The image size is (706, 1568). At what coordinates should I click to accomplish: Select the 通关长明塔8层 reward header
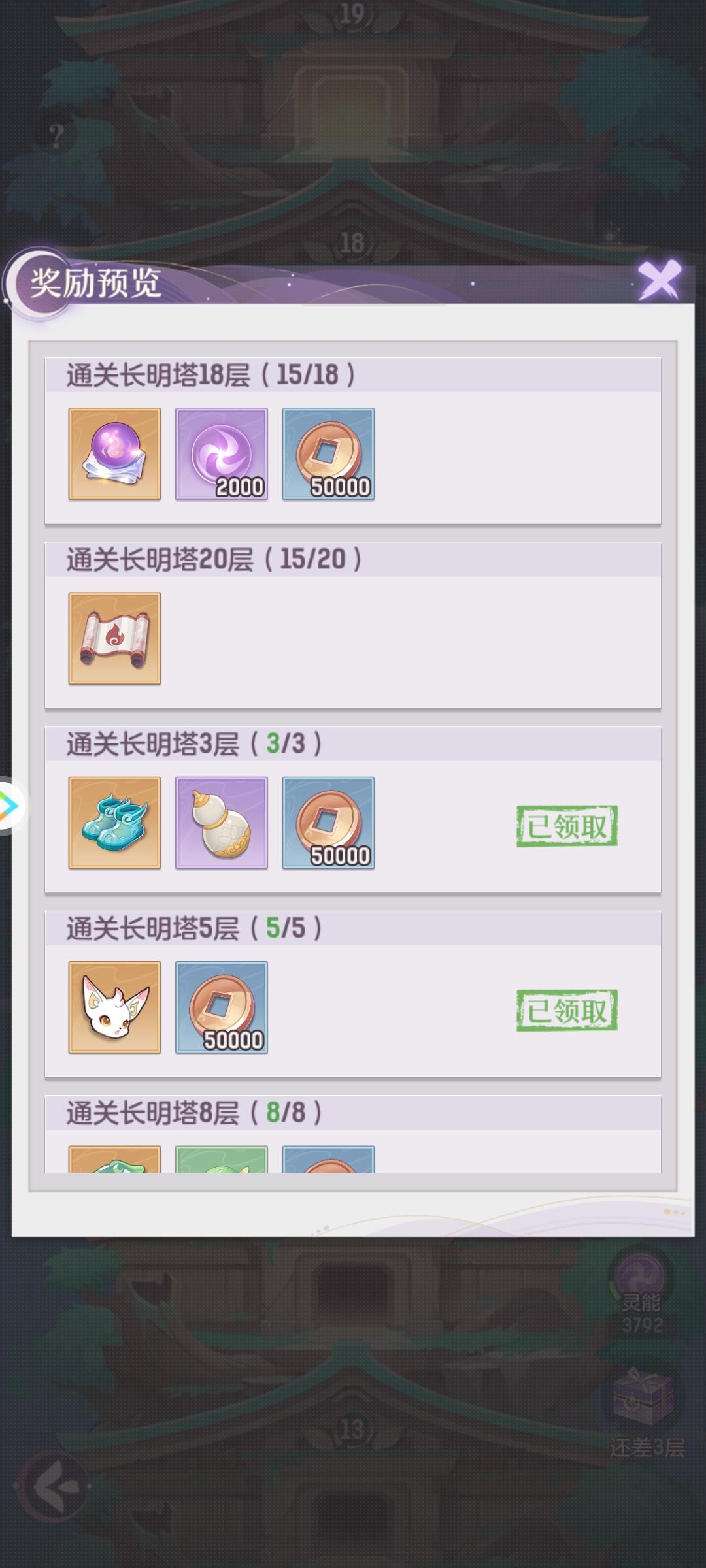point(353,1113)
